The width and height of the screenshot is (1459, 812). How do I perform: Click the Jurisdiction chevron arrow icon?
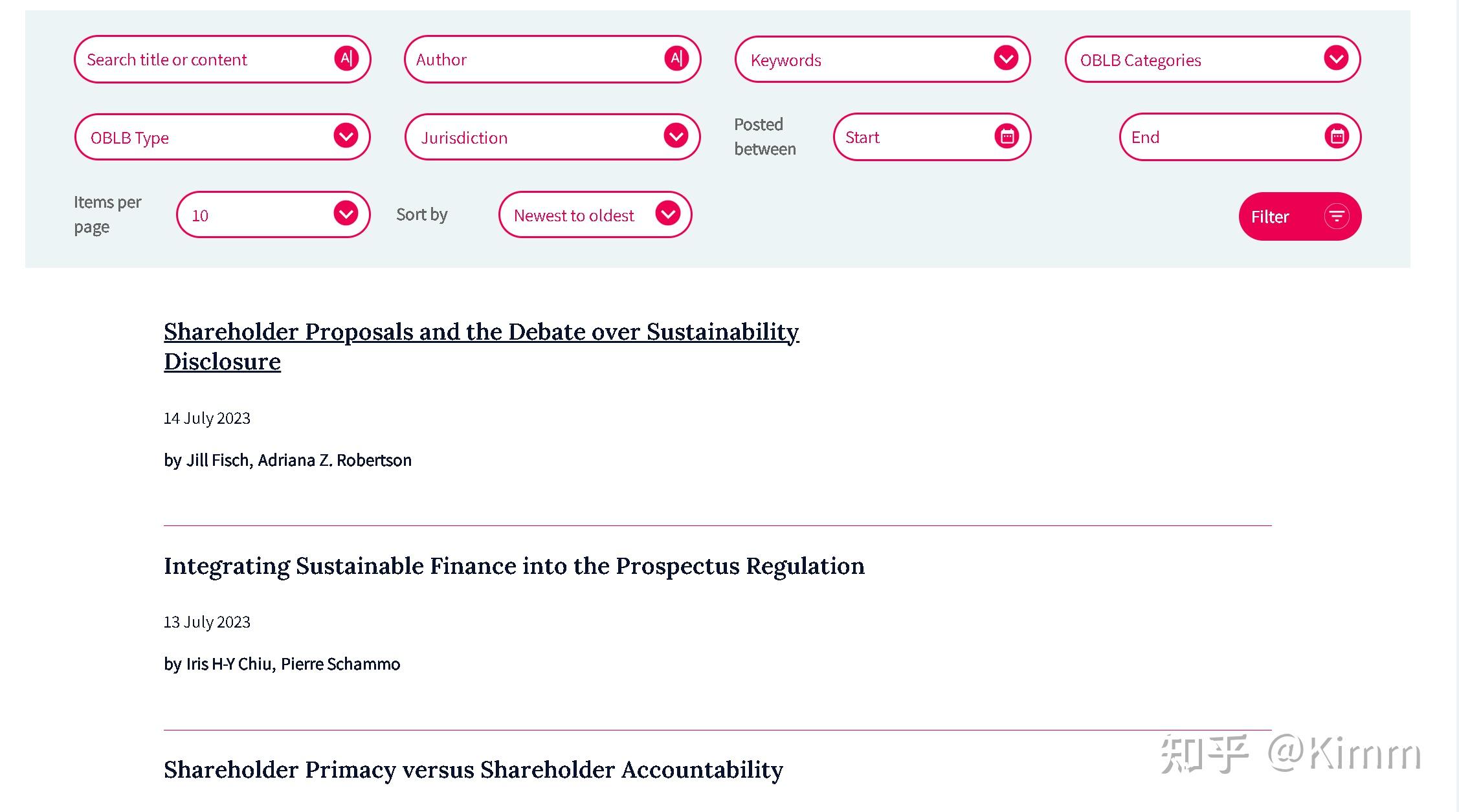676,137
